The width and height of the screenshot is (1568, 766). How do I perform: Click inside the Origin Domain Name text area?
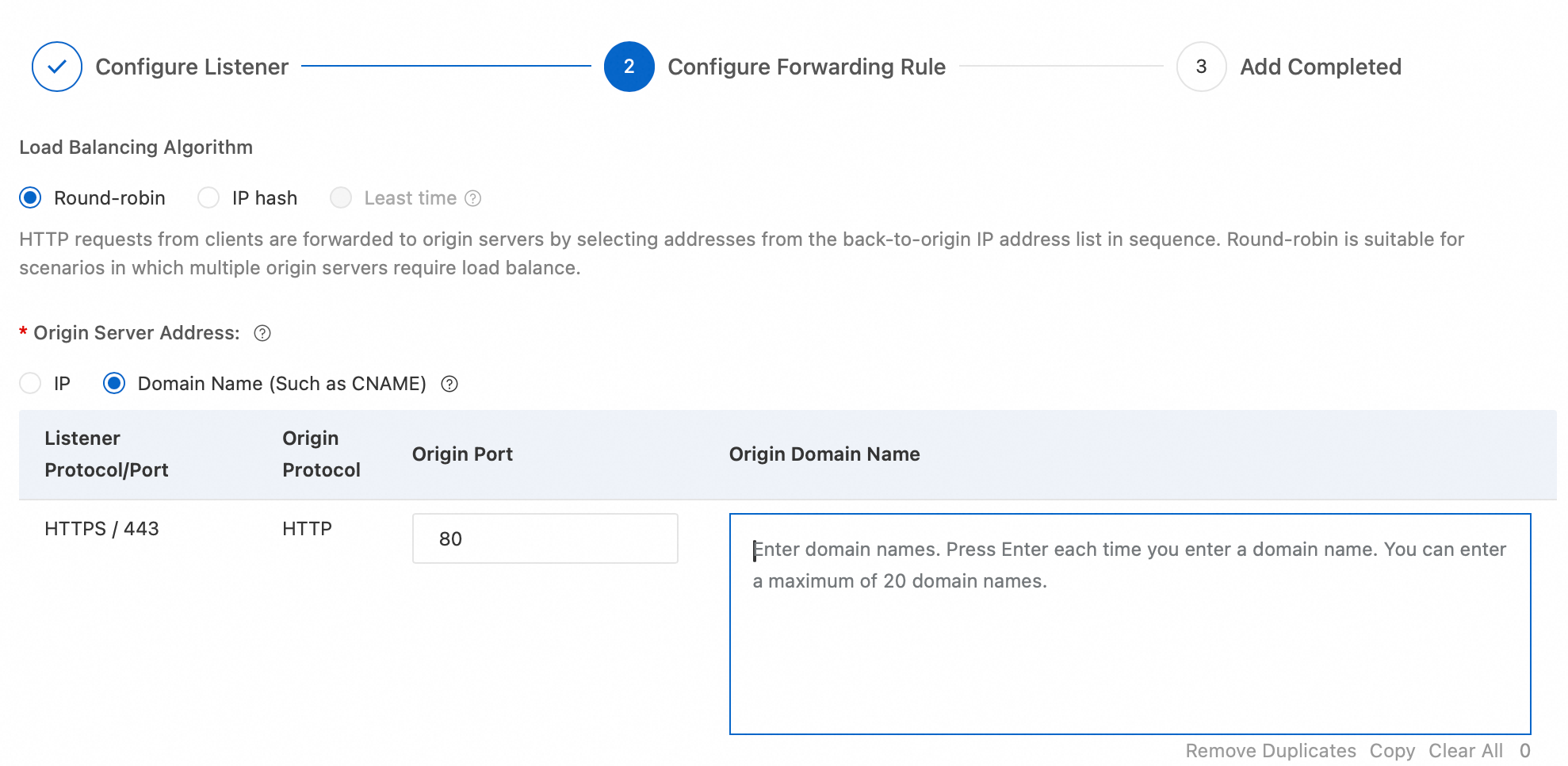point(1130,624)
